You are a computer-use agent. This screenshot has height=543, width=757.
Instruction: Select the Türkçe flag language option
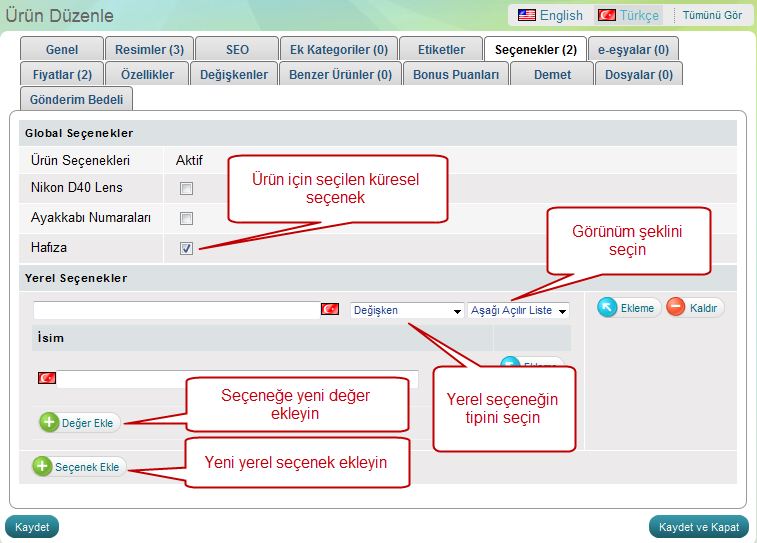(606, 15)
